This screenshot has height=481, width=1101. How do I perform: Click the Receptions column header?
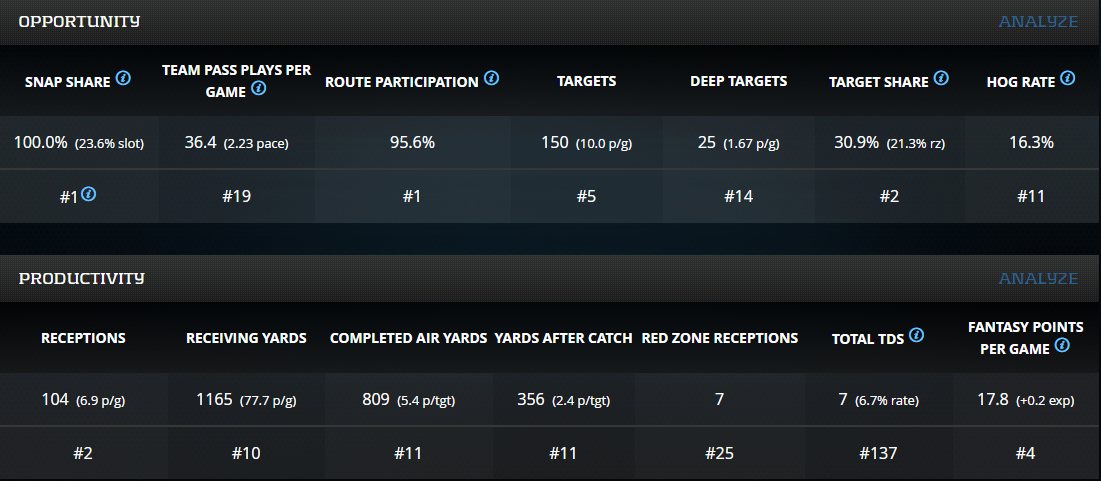(x=83, y=338)
